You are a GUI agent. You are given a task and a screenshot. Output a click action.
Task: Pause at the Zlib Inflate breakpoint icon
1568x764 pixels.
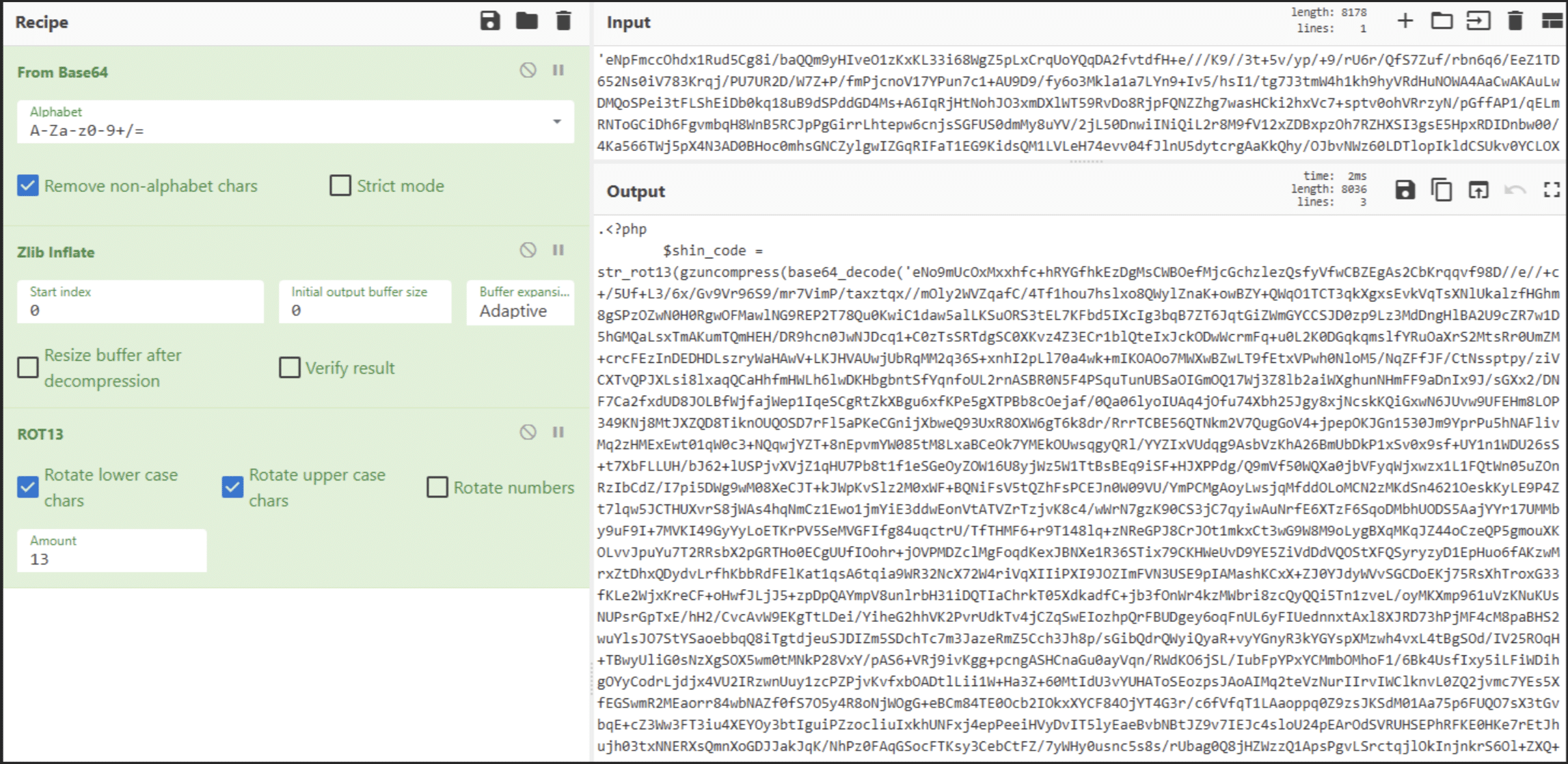(558, 250)
